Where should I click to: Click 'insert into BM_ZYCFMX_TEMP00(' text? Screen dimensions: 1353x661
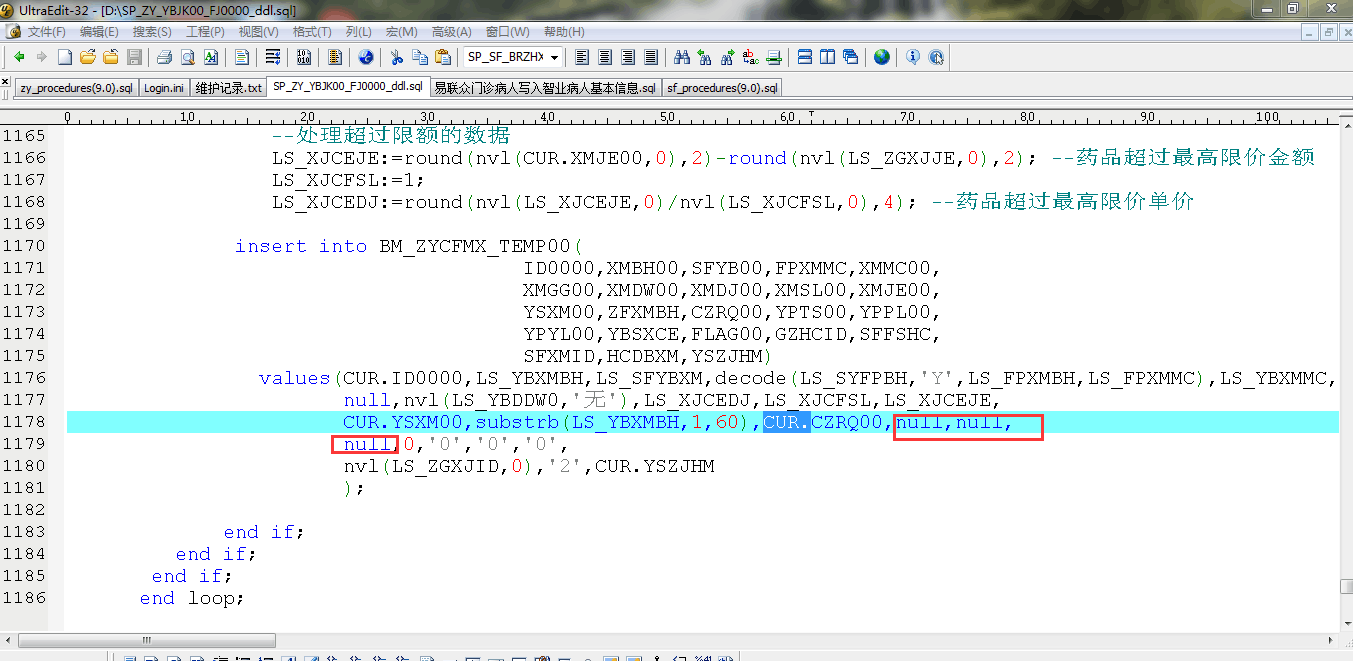pos(409,246)
